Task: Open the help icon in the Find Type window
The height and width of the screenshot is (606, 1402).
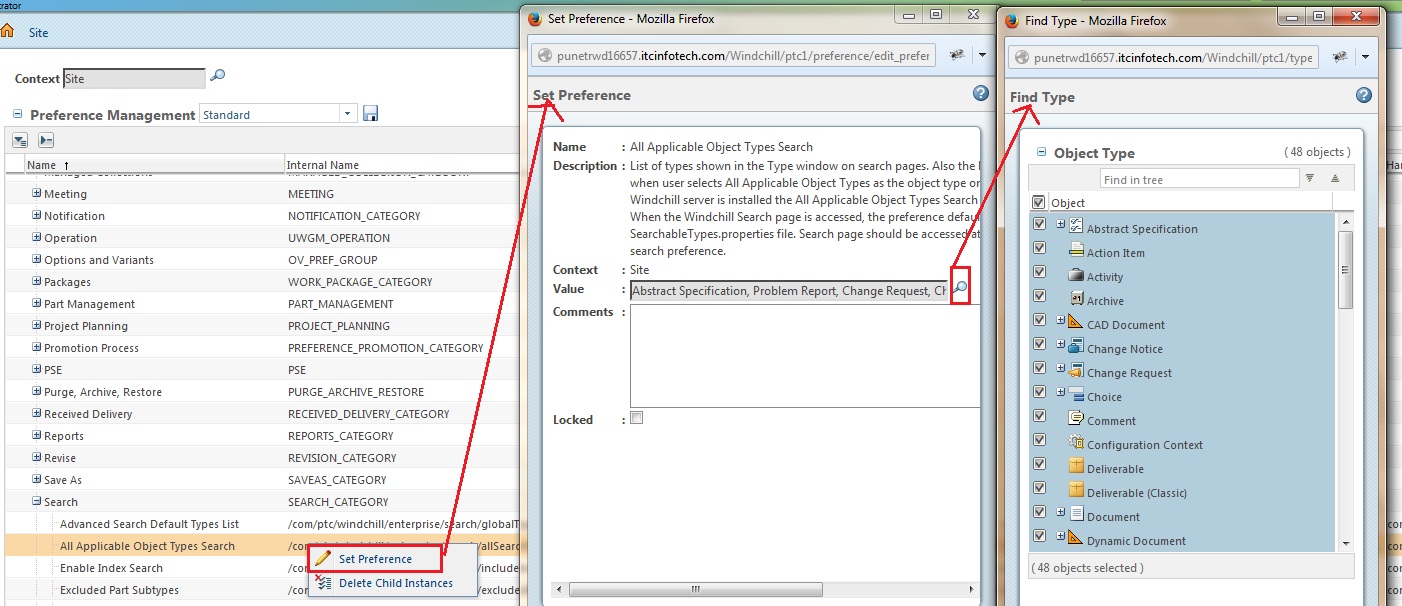Action: pyautogui.click(x=1364, y=96)
